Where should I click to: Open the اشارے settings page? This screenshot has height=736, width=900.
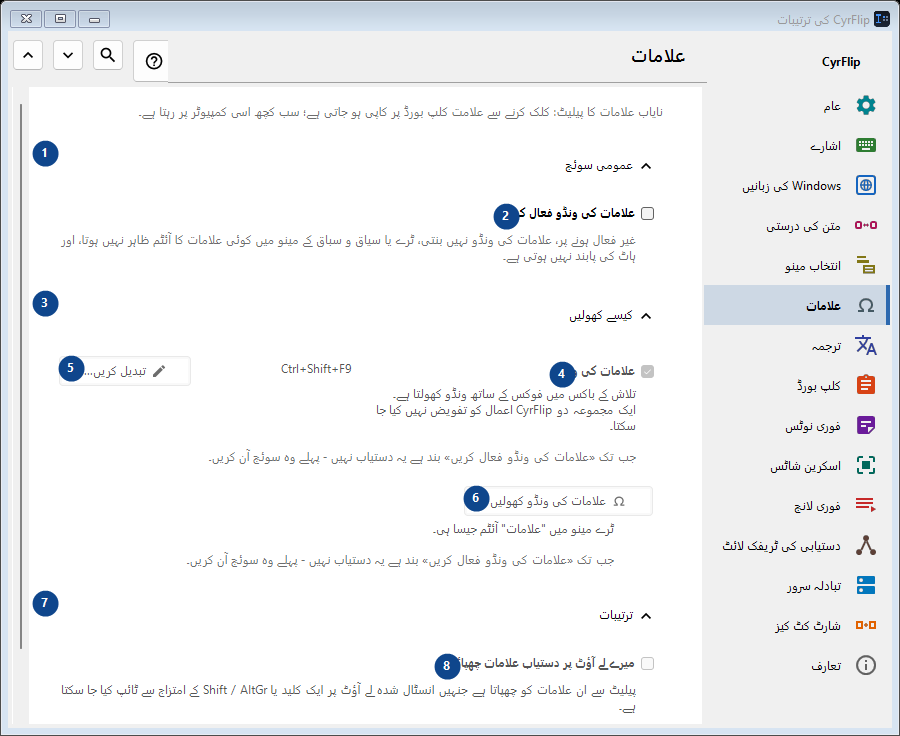[796, 145]
